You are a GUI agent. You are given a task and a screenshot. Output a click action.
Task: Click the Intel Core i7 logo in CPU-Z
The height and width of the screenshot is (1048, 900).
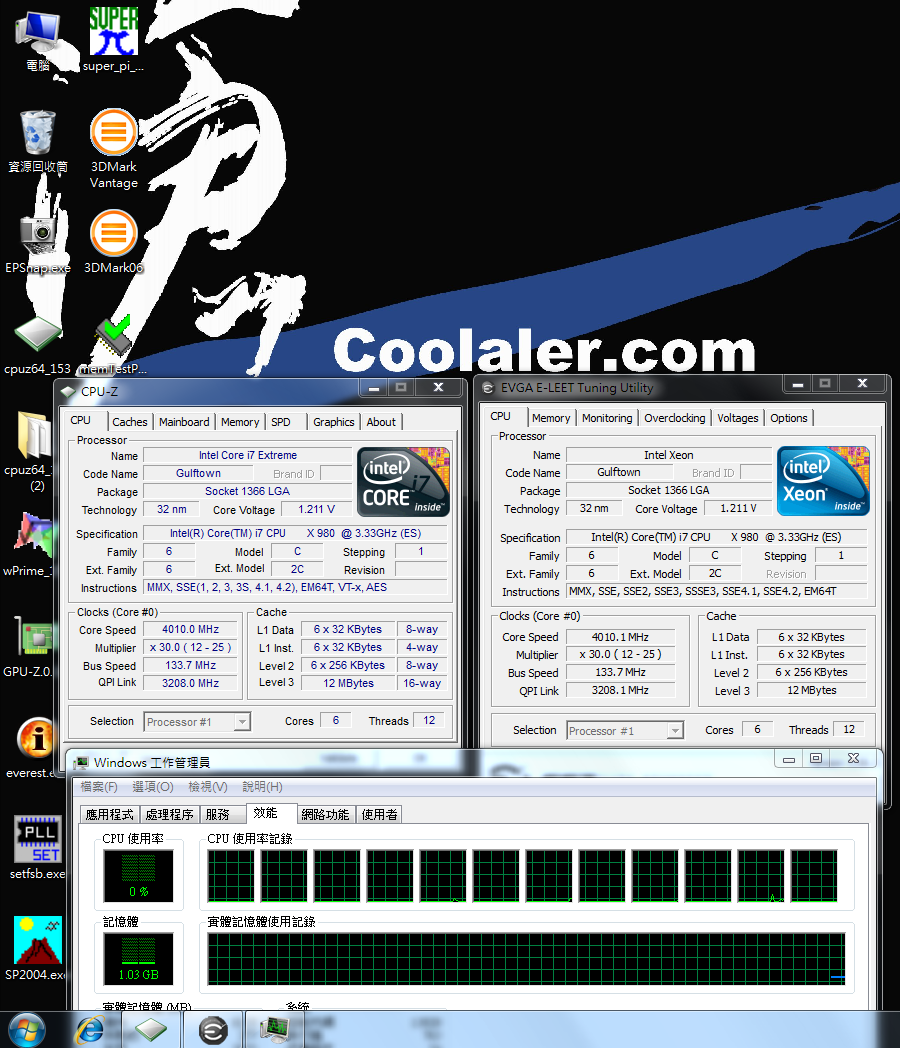point(404,482)
